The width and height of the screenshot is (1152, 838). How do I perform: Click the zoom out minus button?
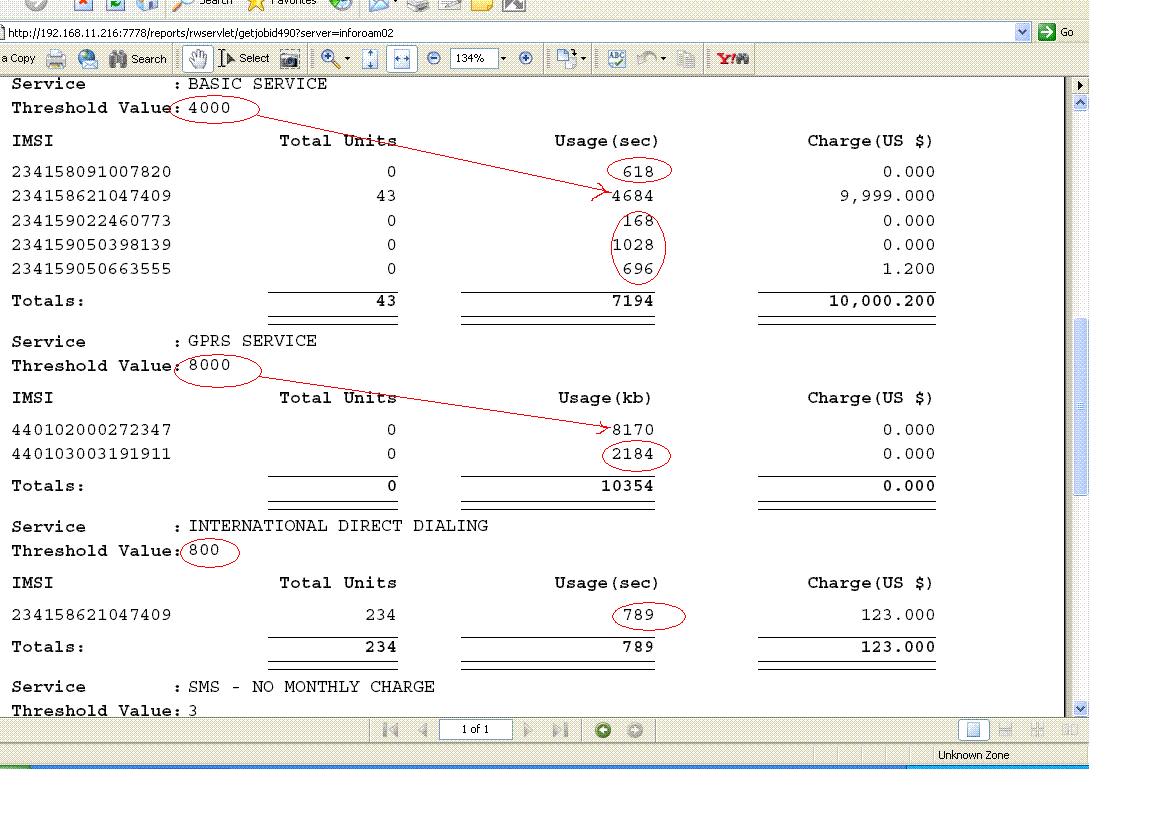434,59
